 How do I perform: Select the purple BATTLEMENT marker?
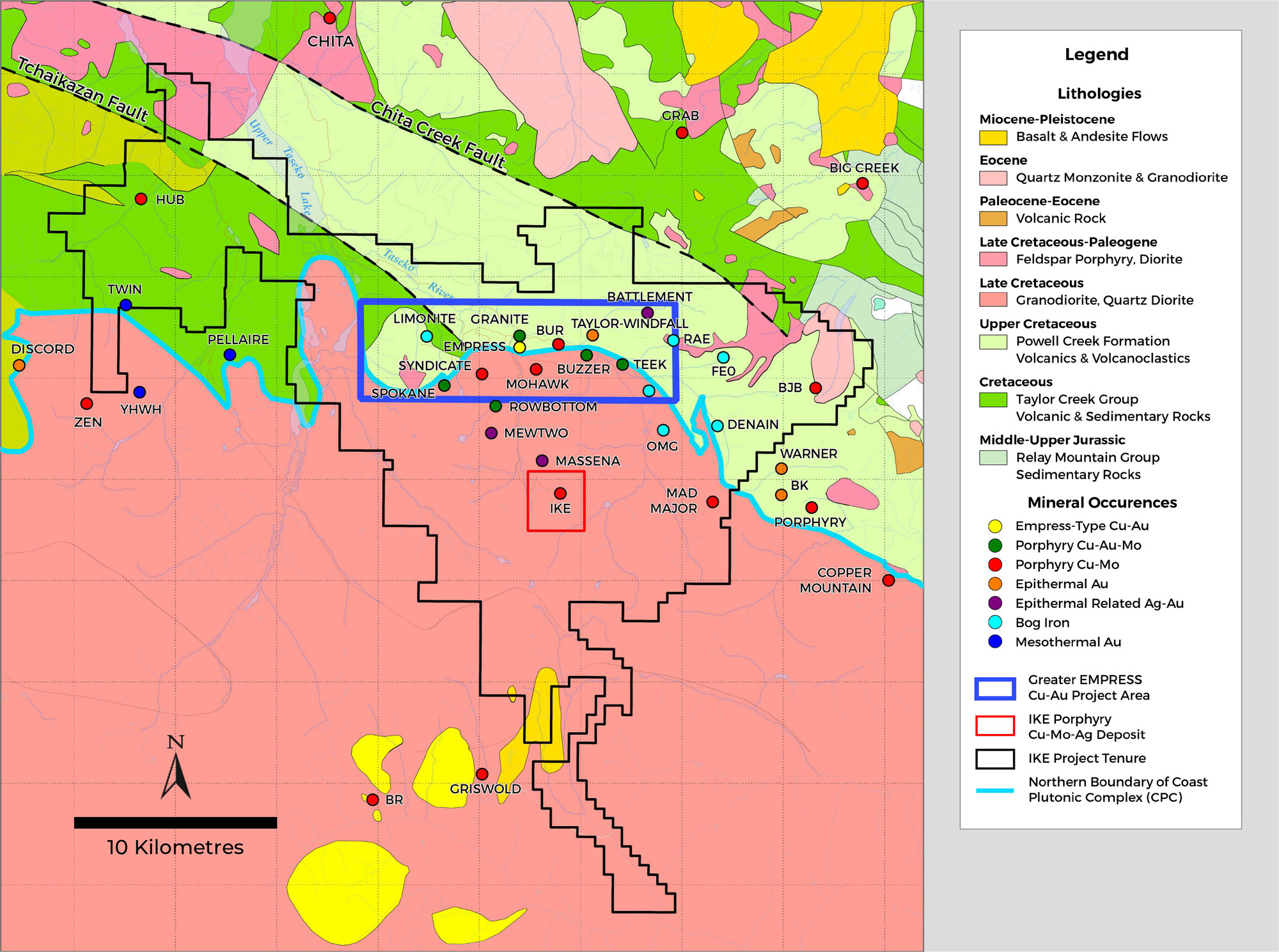coord(647,313)
